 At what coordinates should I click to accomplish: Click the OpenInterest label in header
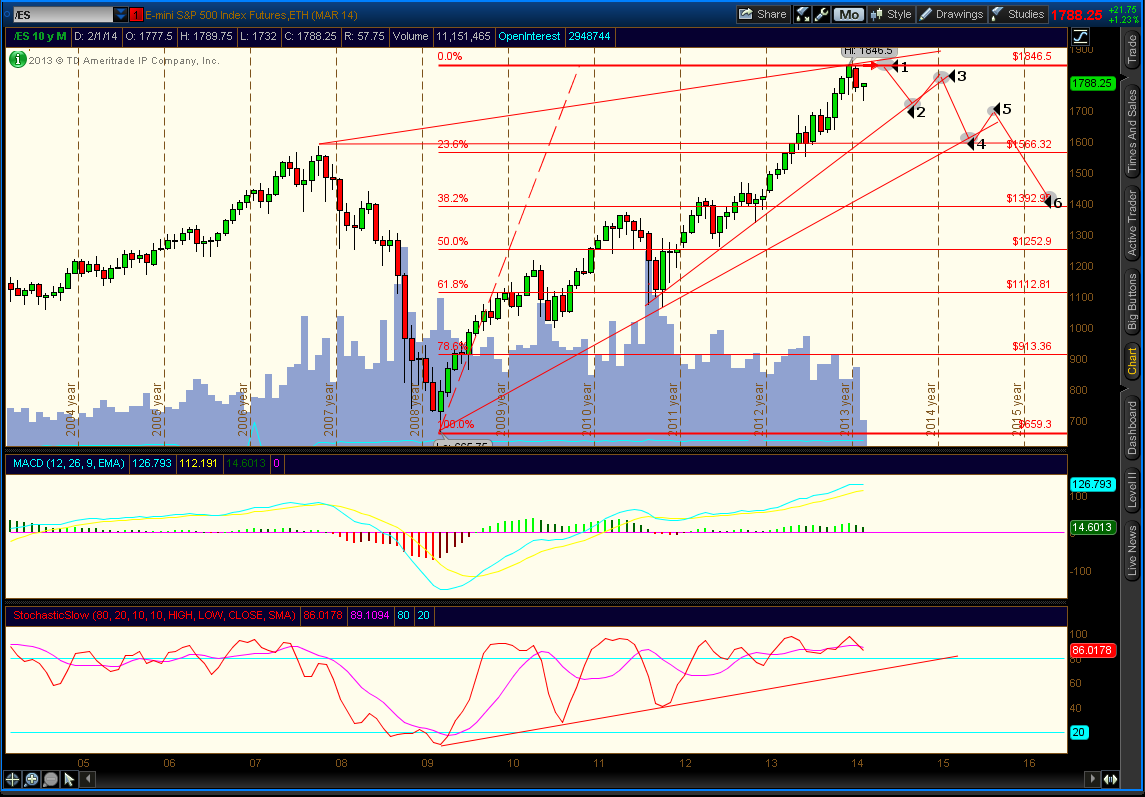tap(529, 36)
